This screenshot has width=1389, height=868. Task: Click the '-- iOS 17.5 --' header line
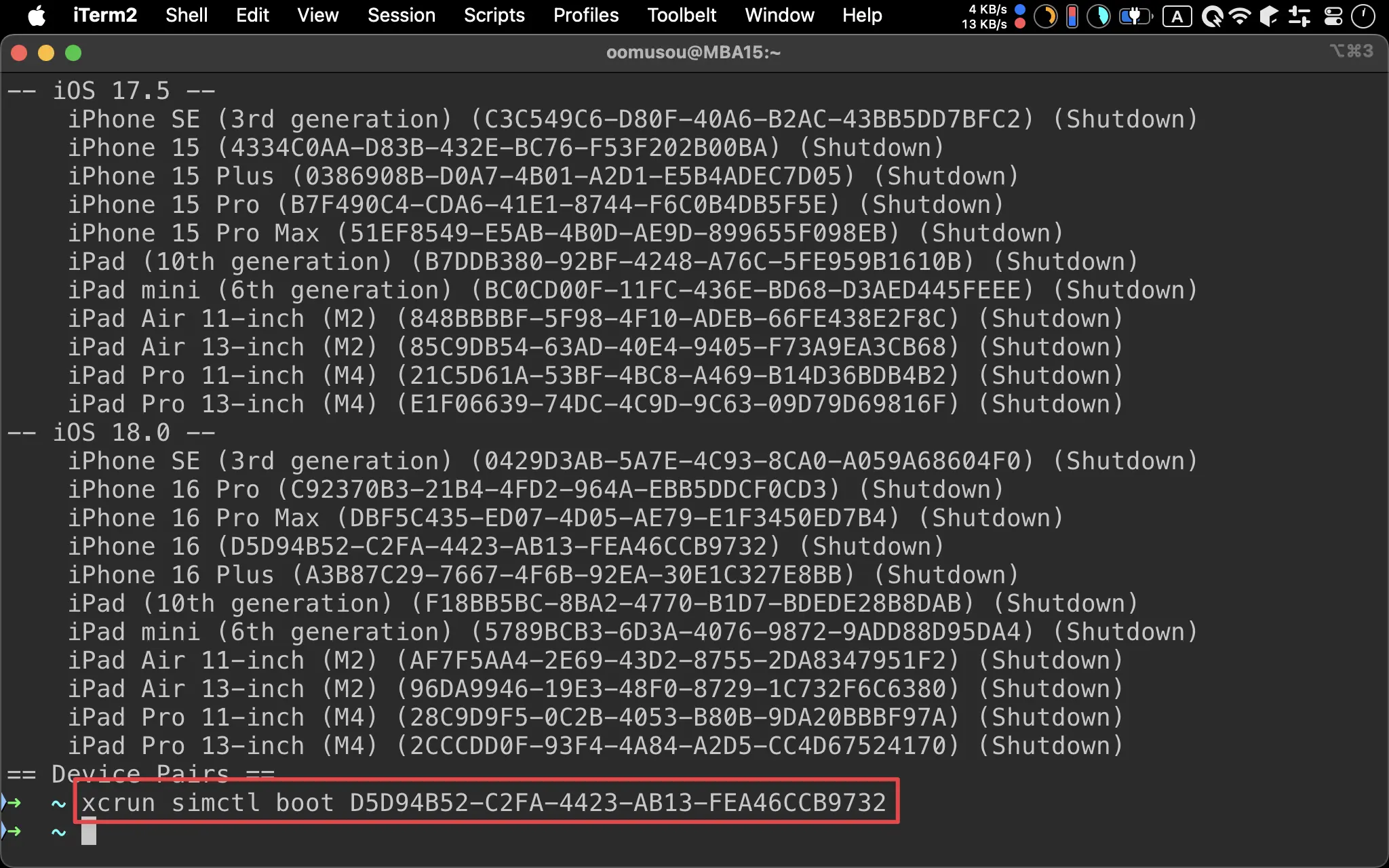(x=111, y=91)
